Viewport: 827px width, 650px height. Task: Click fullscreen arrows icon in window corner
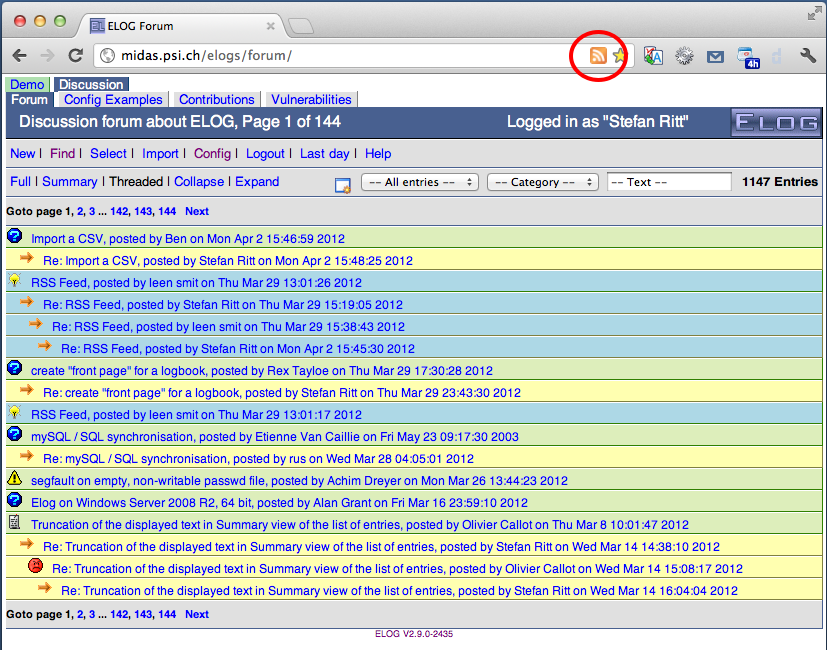[815, 14]
